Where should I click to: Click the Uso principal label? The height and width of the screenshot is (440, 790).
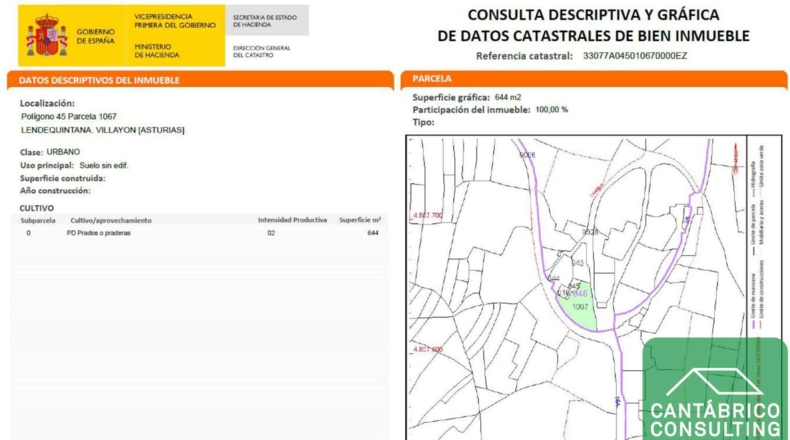(x=47, y=165)
